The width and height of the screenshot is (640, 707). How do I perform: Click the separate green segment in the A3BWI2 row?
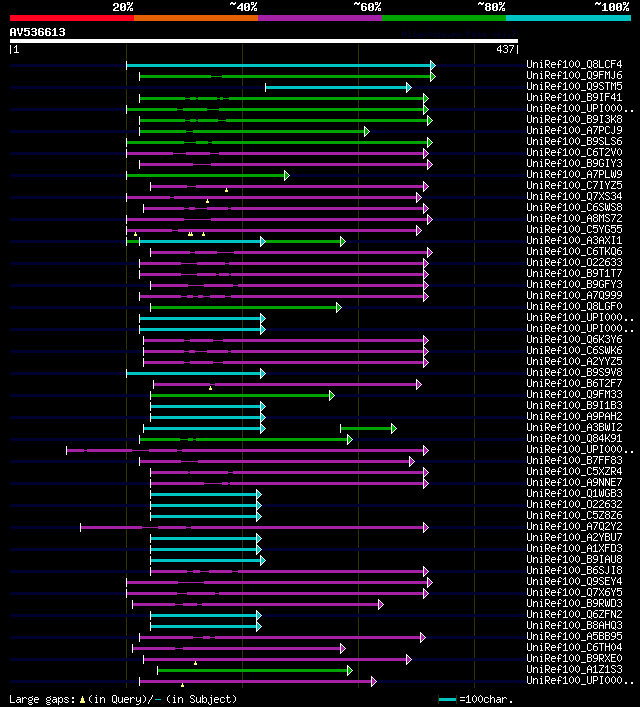pyautogui.click(x=368, y=428)
